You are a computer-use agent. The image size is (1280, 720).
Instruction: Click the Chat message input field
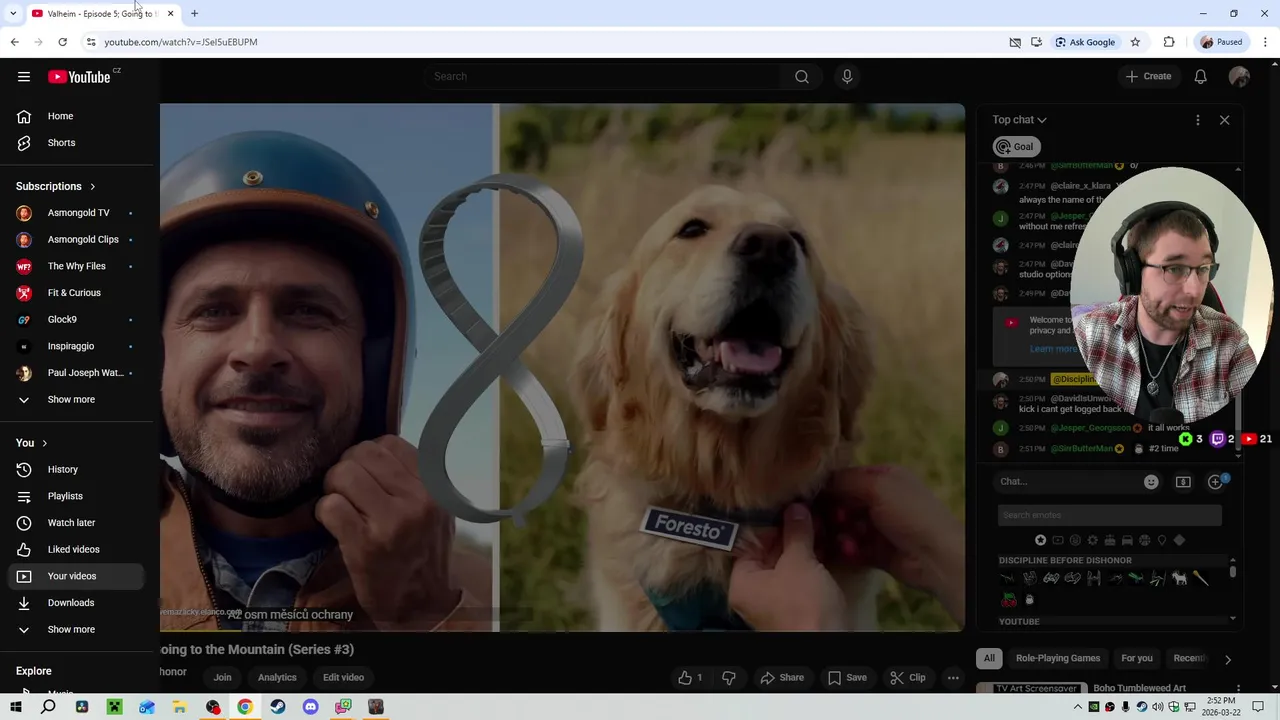[1068, 482]
